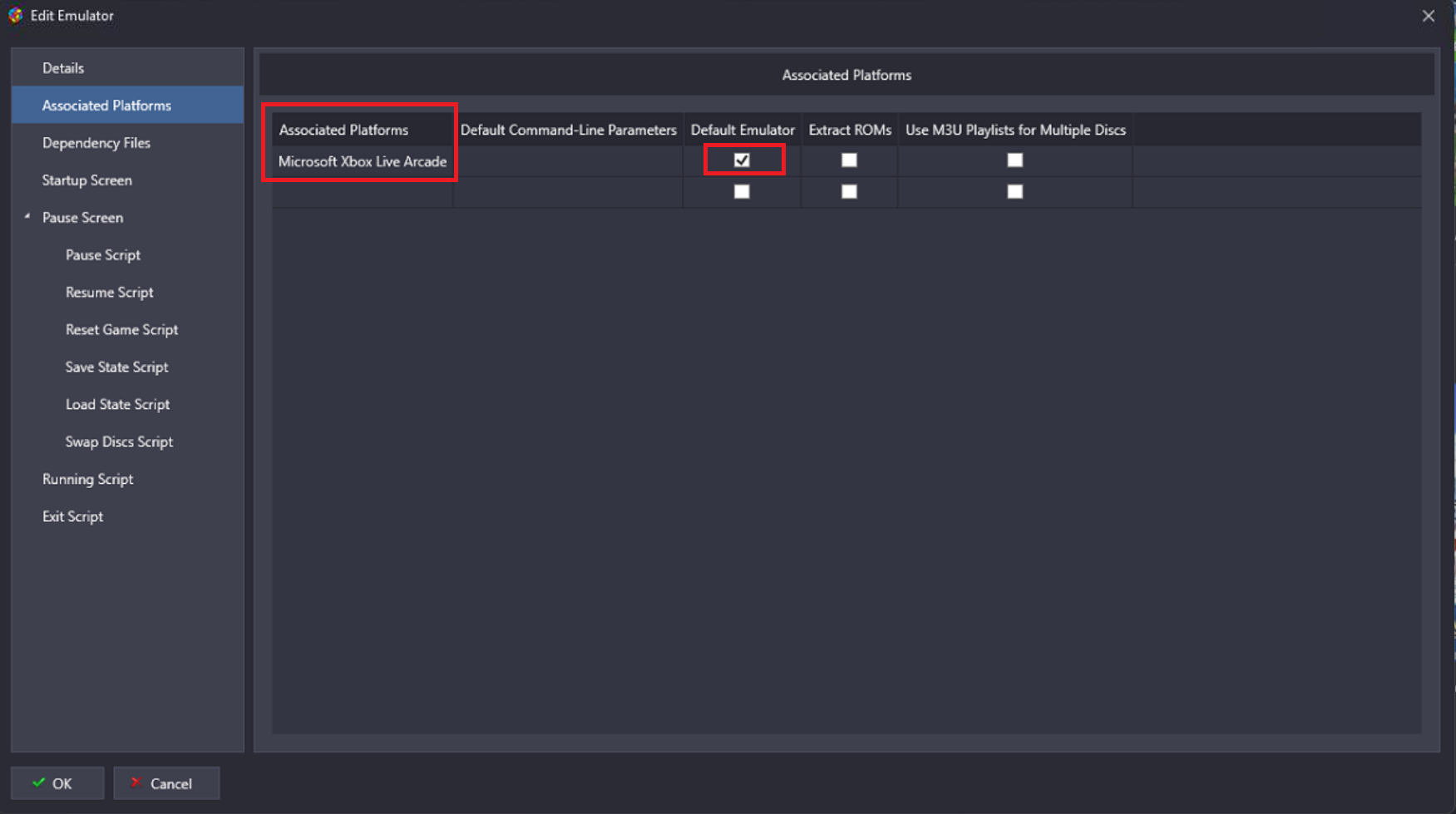
Task: Enable Extract ROMs for Microsoft Xbox Live Arcade
Action: click(849, 160)
